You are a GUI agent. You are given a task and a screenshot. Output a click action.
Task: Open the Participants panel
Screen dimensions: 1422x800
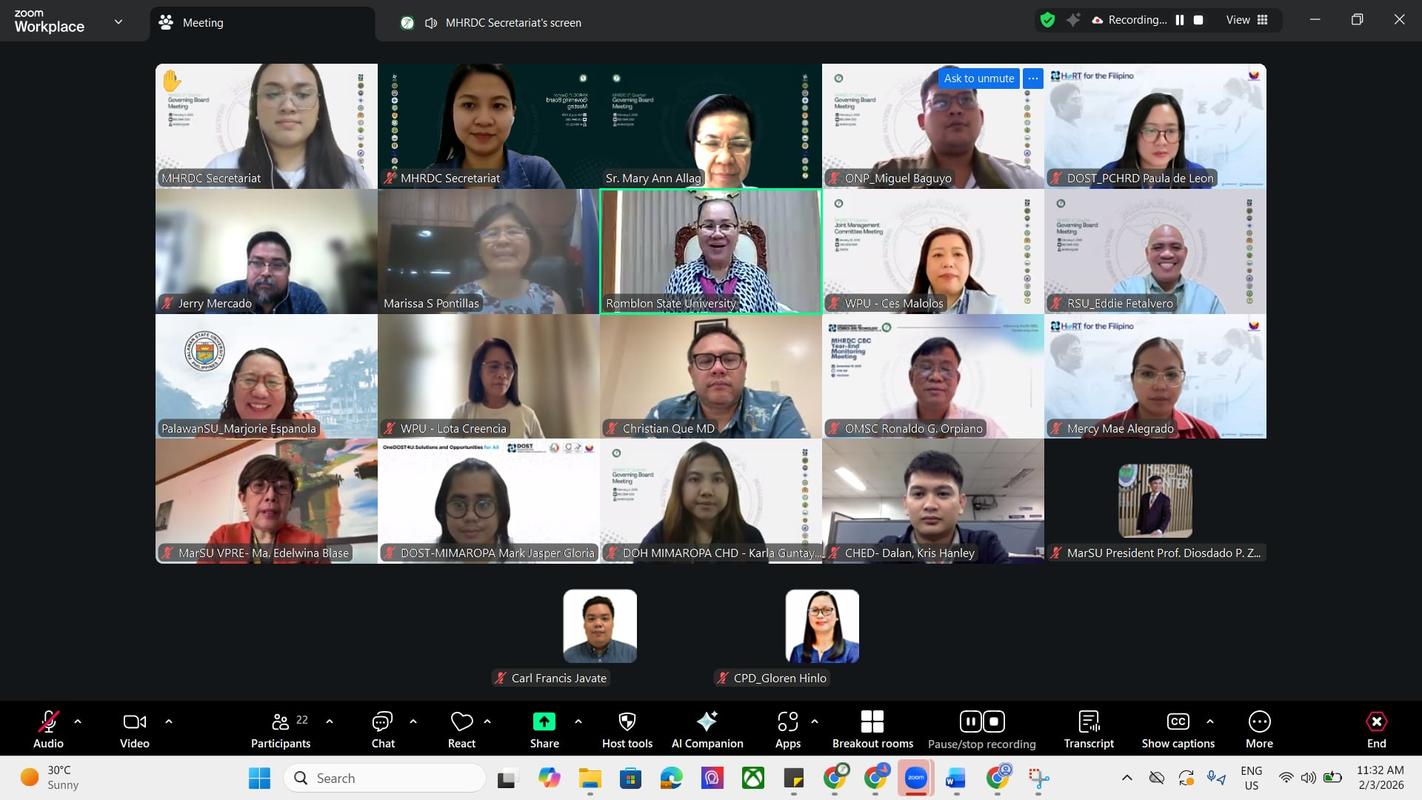click(281, 729)
